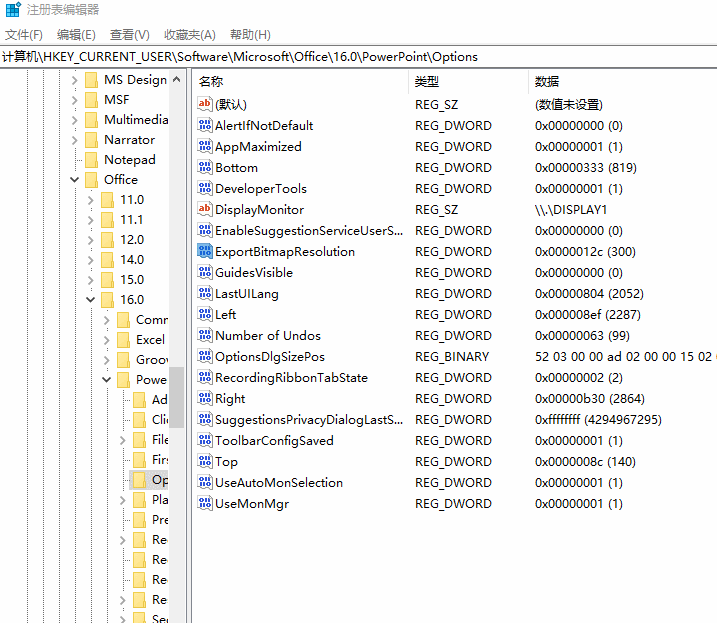The width and height of the screenshot is (717, 623).
Task: Click the ExportBitmapResolution DWORD value icon
Action: pyautogui.click(x=205, y=251)
